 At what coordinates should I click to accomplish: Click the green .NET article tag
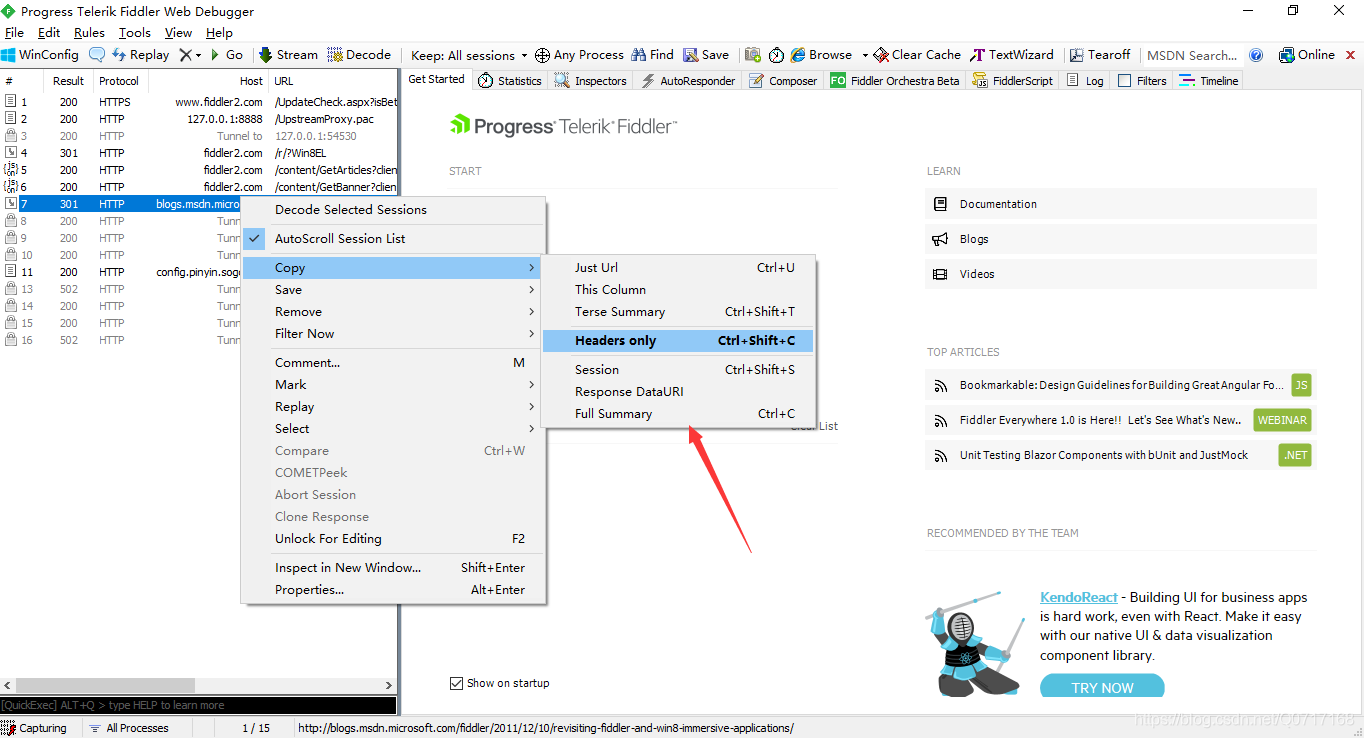1295,455
